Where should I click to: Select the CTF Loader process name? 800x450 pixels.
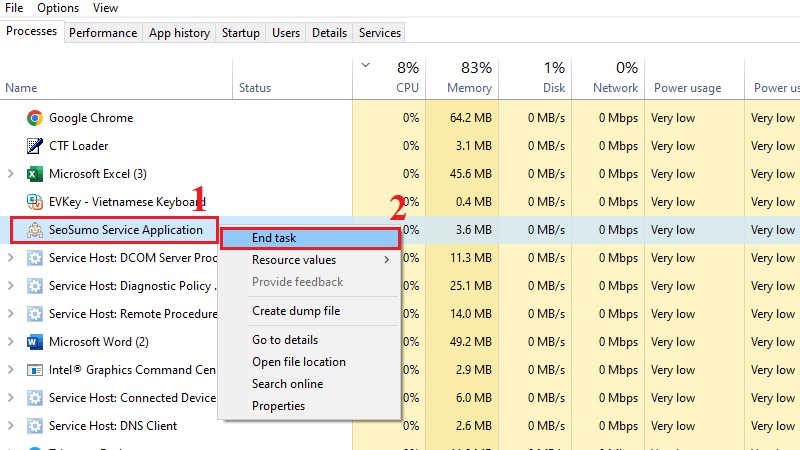coord(79,146)
